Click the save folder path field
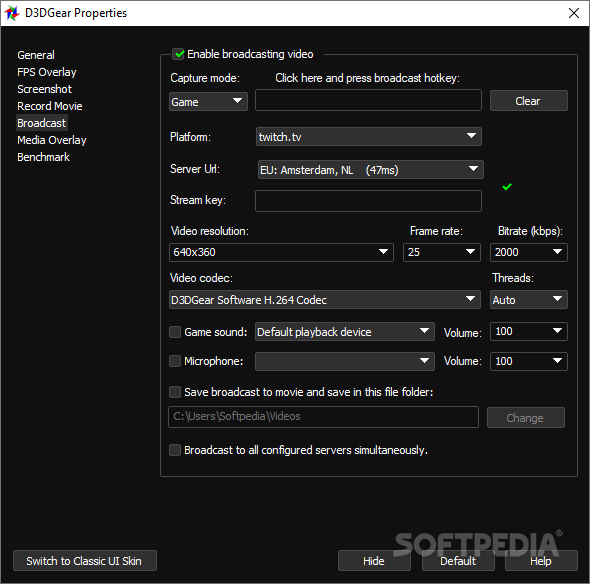590x584 pixels. pos(324,417)
